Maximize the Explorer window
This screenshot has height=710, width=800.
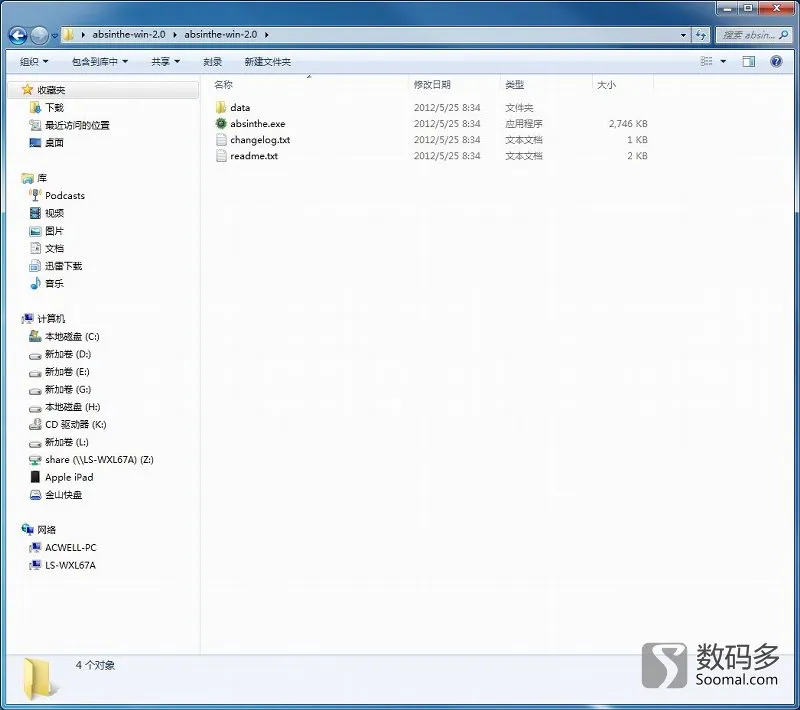[748, 8]
